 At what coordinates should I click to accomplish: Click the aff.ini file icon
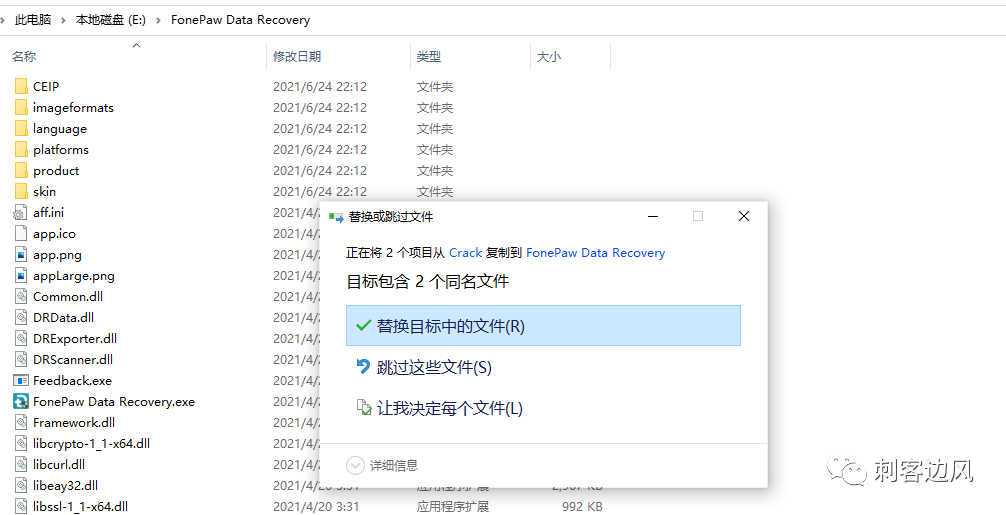(21, 212)
